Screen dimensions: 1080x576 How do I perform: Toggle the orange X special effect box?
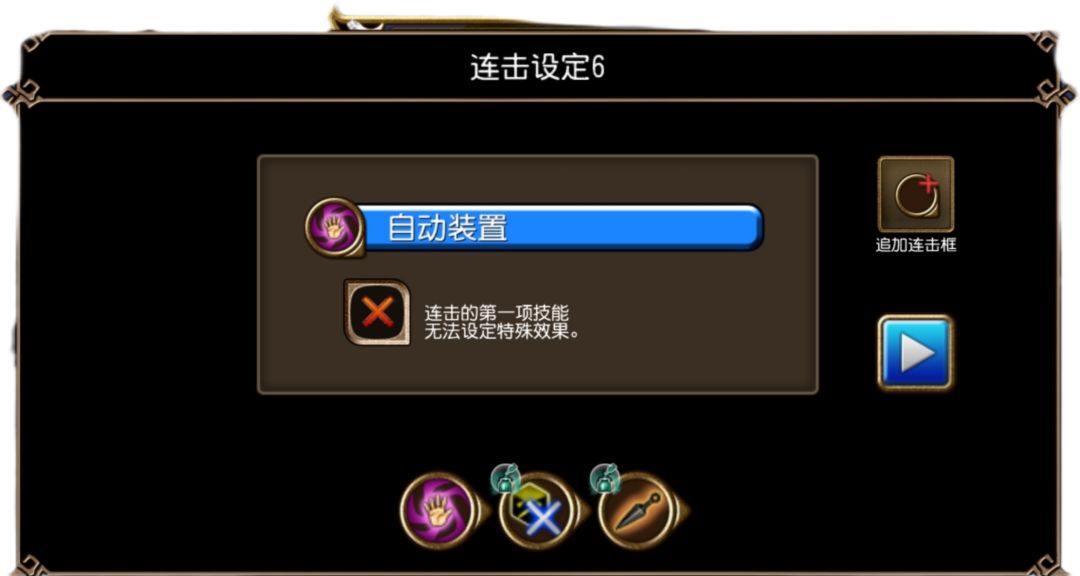pos(377,312)
